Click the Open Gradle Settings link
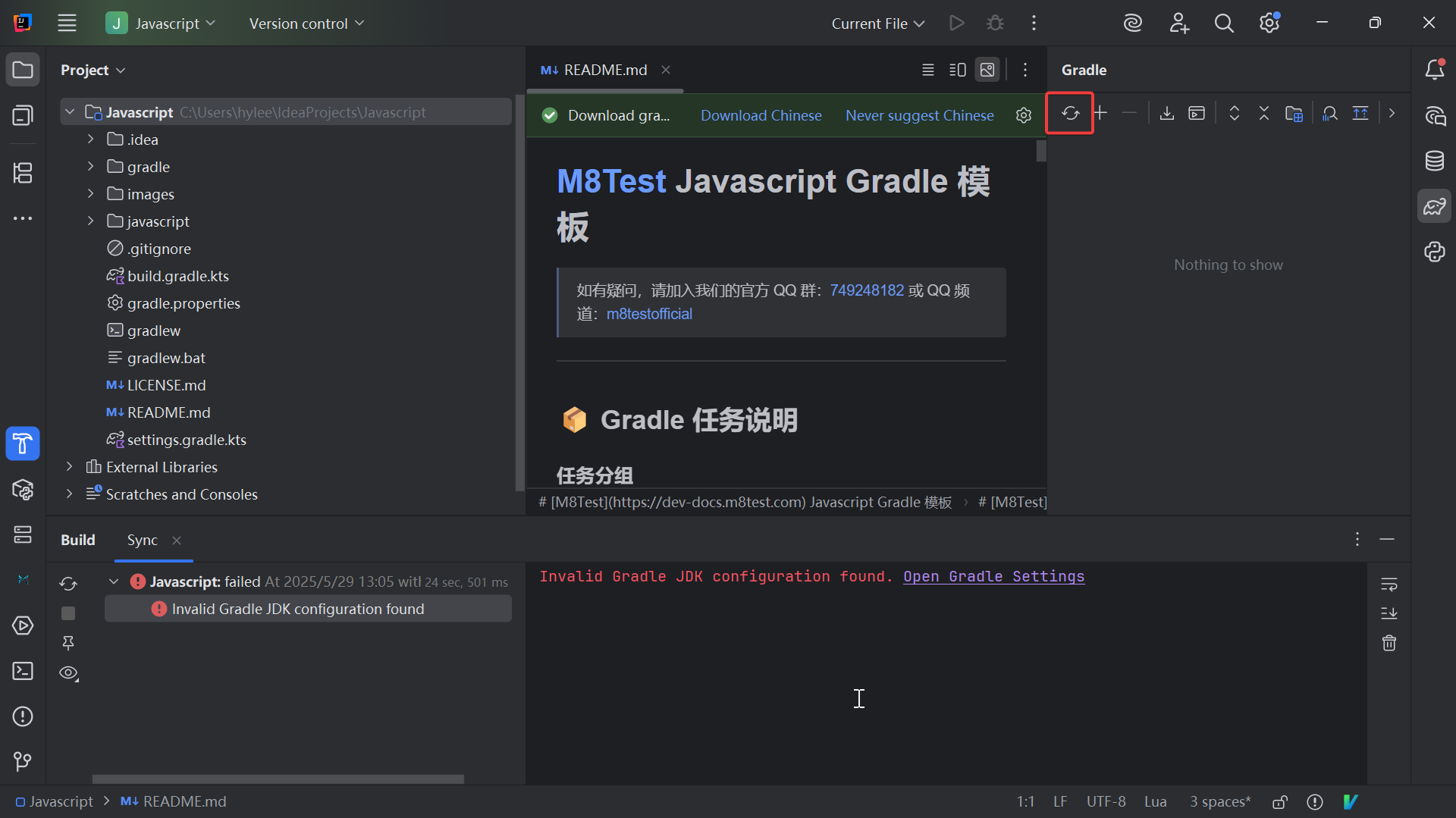This screenshot has width=1456, height=818. pos(993,576)
